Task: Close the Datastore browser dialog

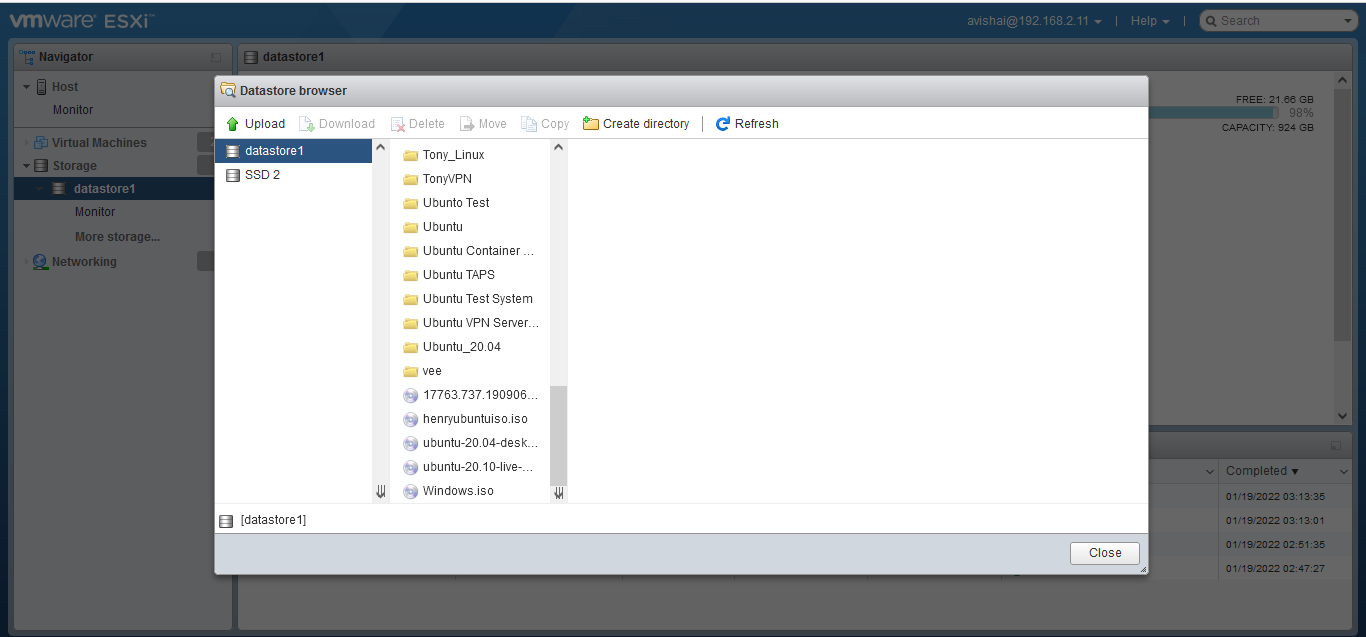Action: [x=1105, y=553]
